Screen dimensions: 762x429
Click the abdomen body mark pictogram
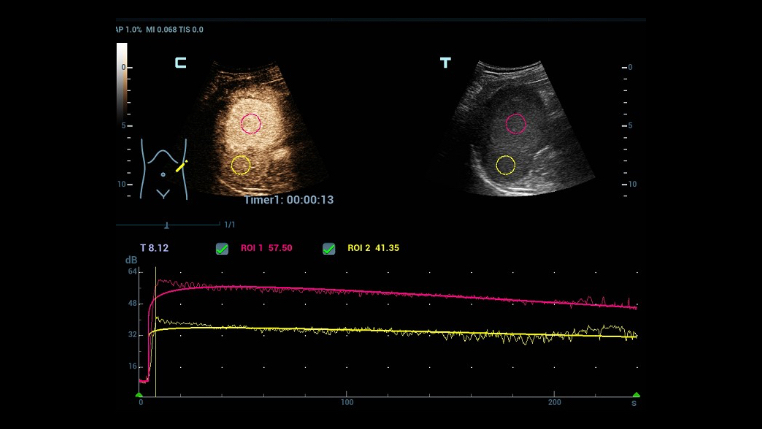[x=163, y=169]
